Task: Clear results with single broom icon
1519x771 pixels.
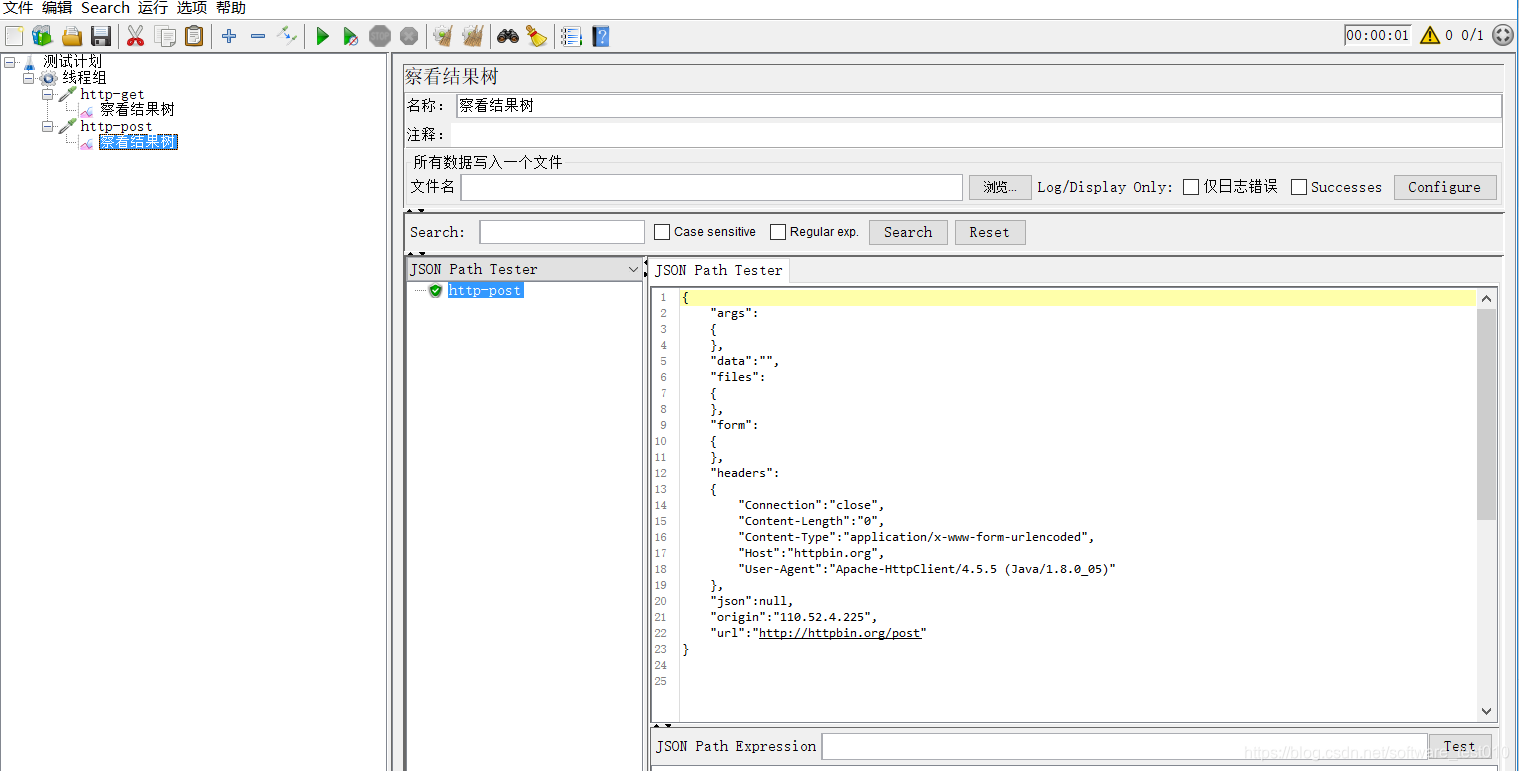Action: 443,37
